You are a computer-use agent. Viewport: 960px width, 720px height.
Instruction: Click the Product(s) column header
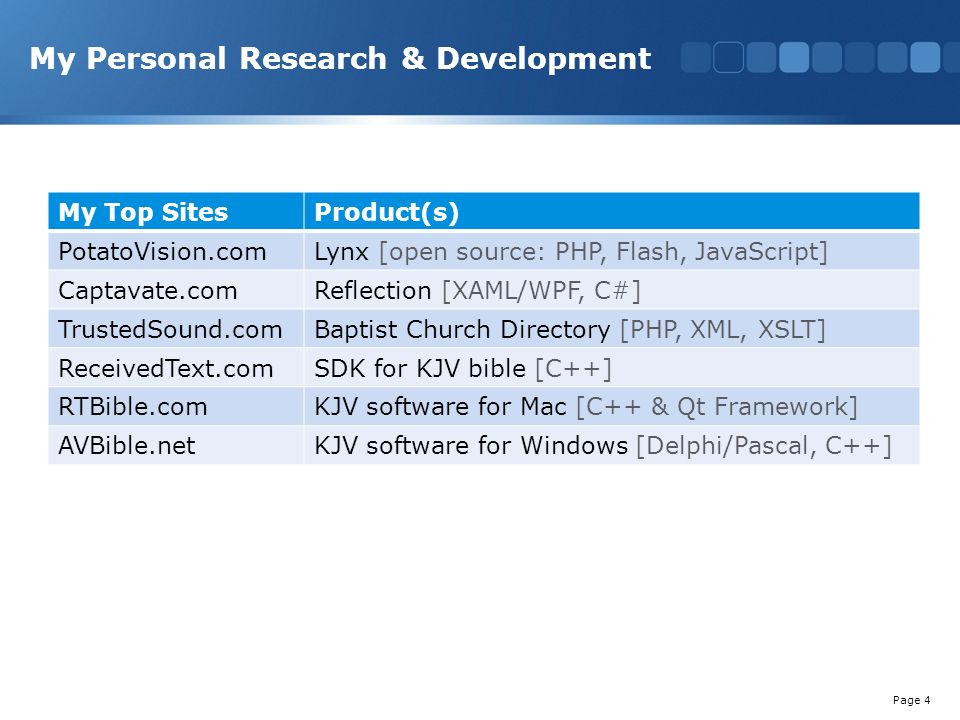[x=612, y=212]
